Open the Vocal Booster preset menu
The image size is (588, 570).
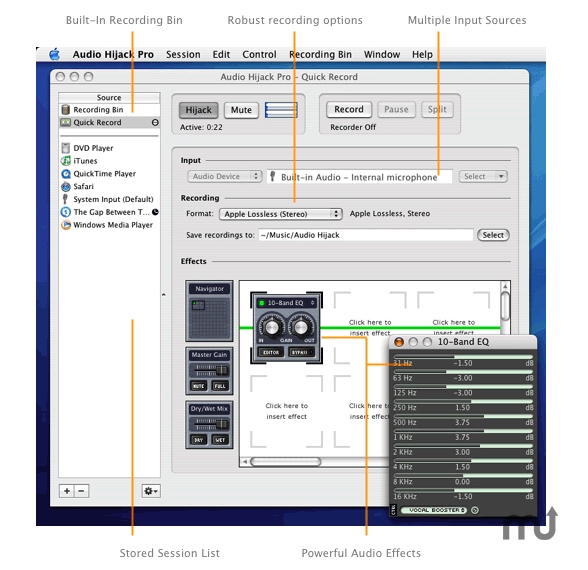(x=434, y=510)
